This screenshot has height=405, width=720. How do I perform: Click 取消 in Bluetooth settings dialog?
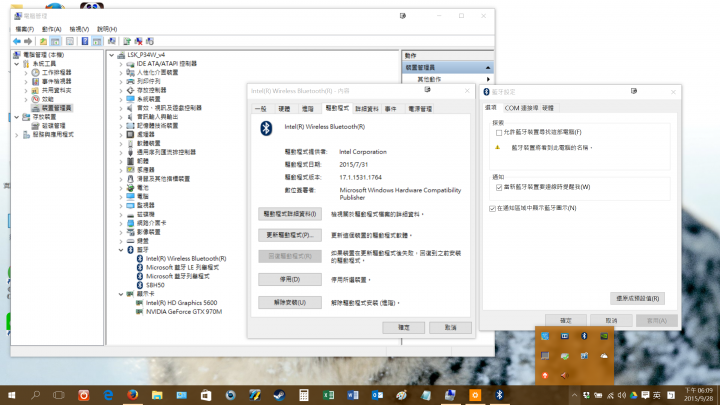click(611, 321)
